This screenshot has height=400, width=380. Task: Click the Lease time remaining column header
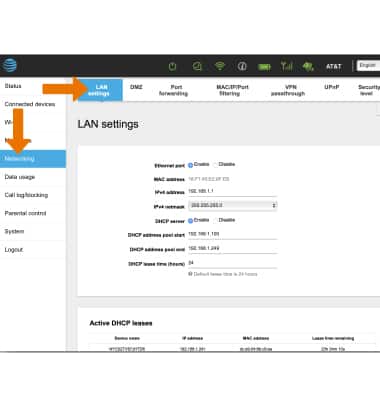(x=333, y=338)
